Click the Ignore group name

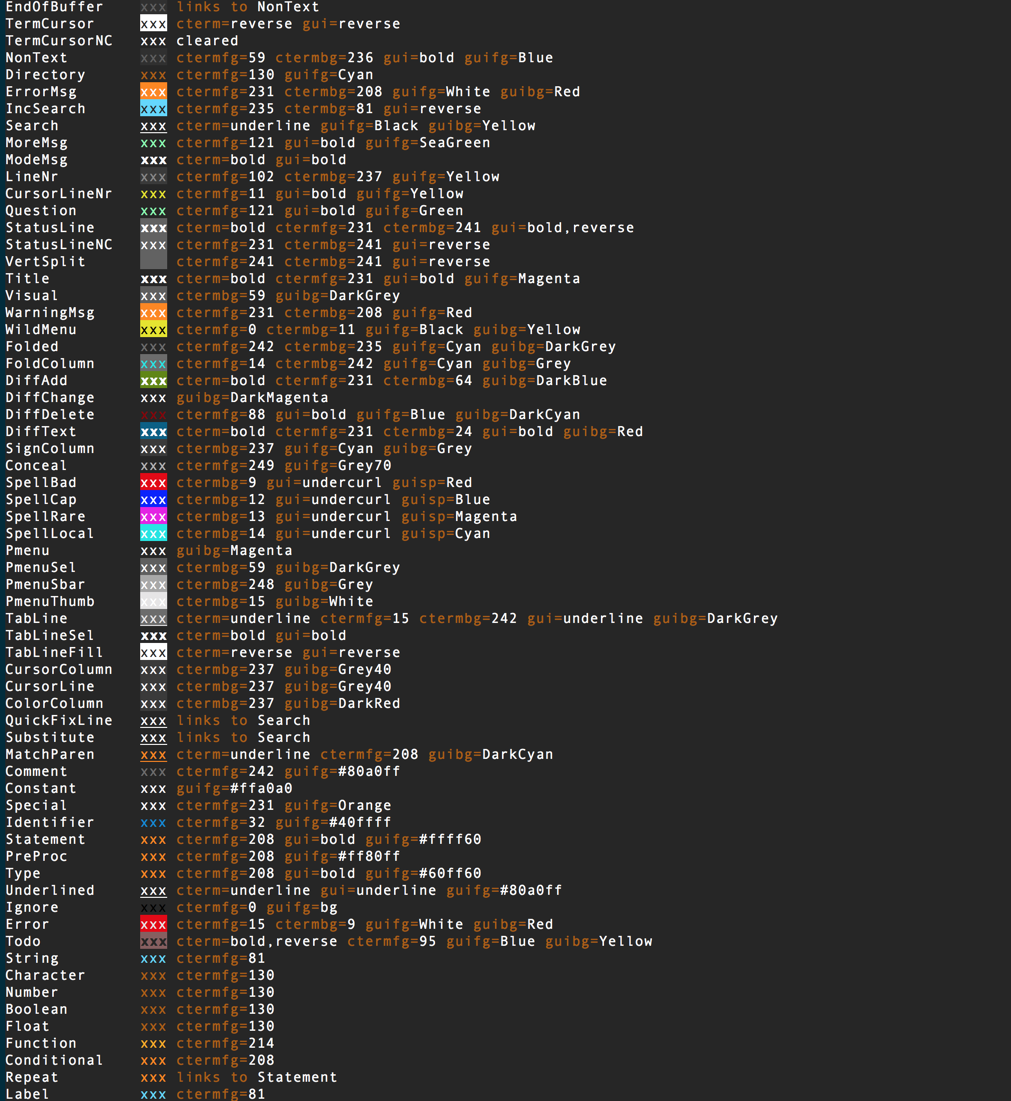pos(32,907)
